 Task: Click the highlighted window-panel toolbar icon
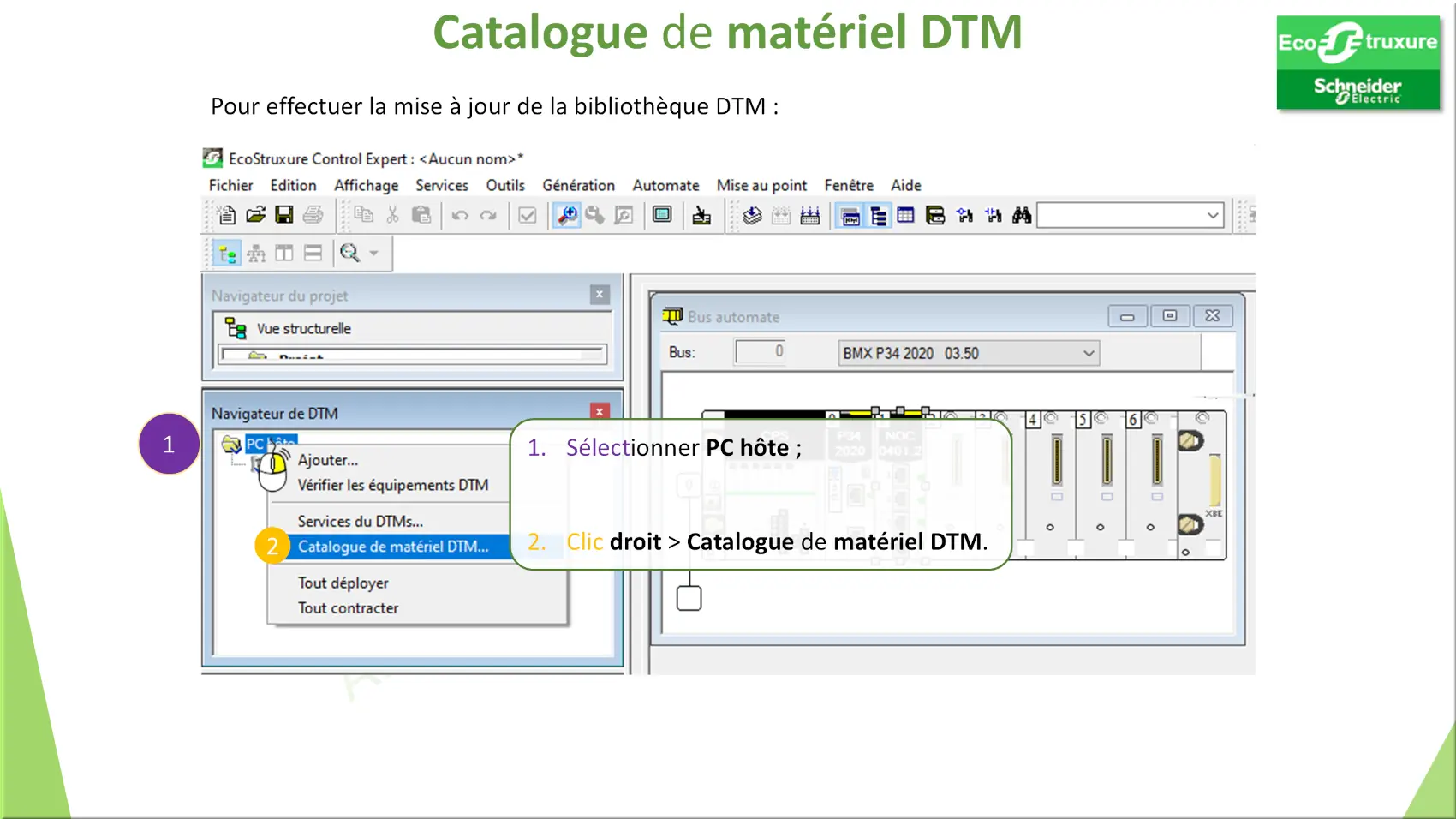(850, 216)
